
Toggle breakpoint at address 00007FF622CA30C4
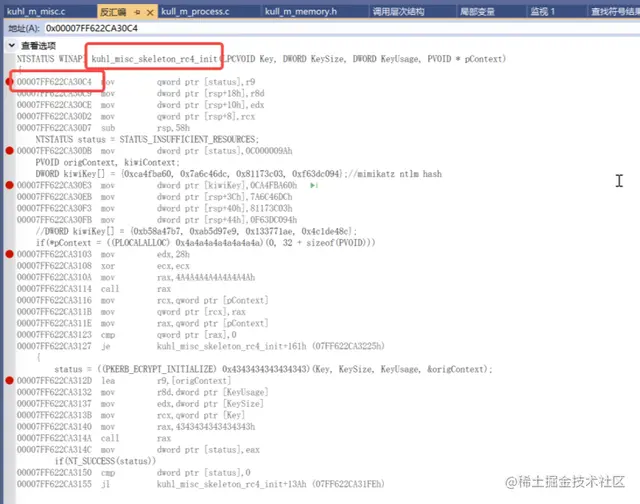pos(10,82)
